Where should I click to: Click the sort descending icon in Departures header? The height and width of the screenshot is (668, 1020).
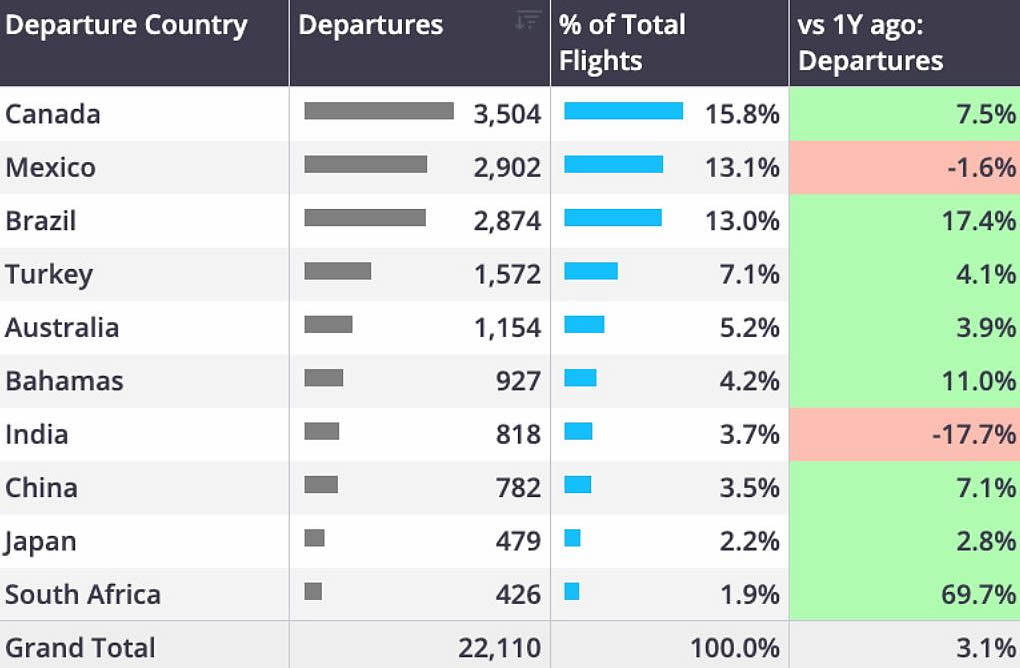pyautogui.click(x=528, y=20)
